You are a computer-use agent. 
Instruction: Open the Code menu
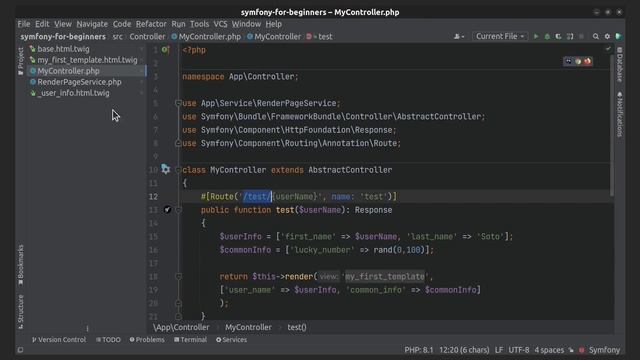pyautogui.click(x=122, y=24)
